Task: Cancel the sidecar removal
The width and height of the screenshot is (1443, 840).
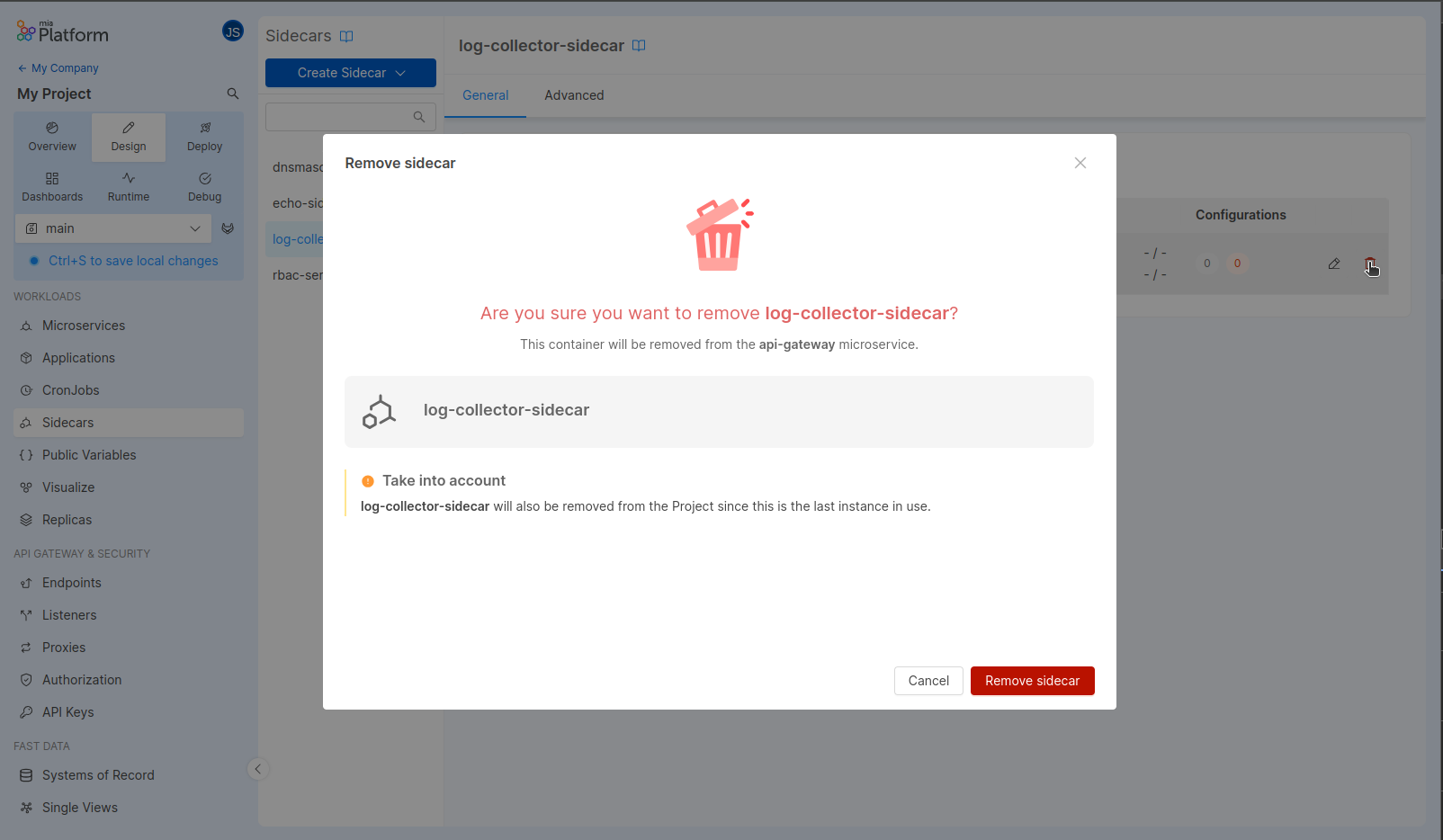Action: 928,681
